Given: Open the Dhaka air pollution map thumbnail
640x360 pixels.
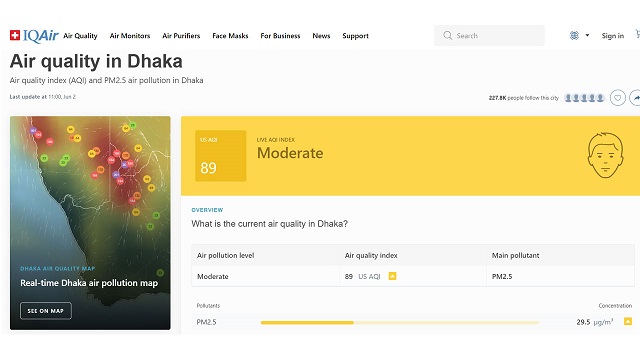Looking at the screenshot, I should [x=90, y=223].
